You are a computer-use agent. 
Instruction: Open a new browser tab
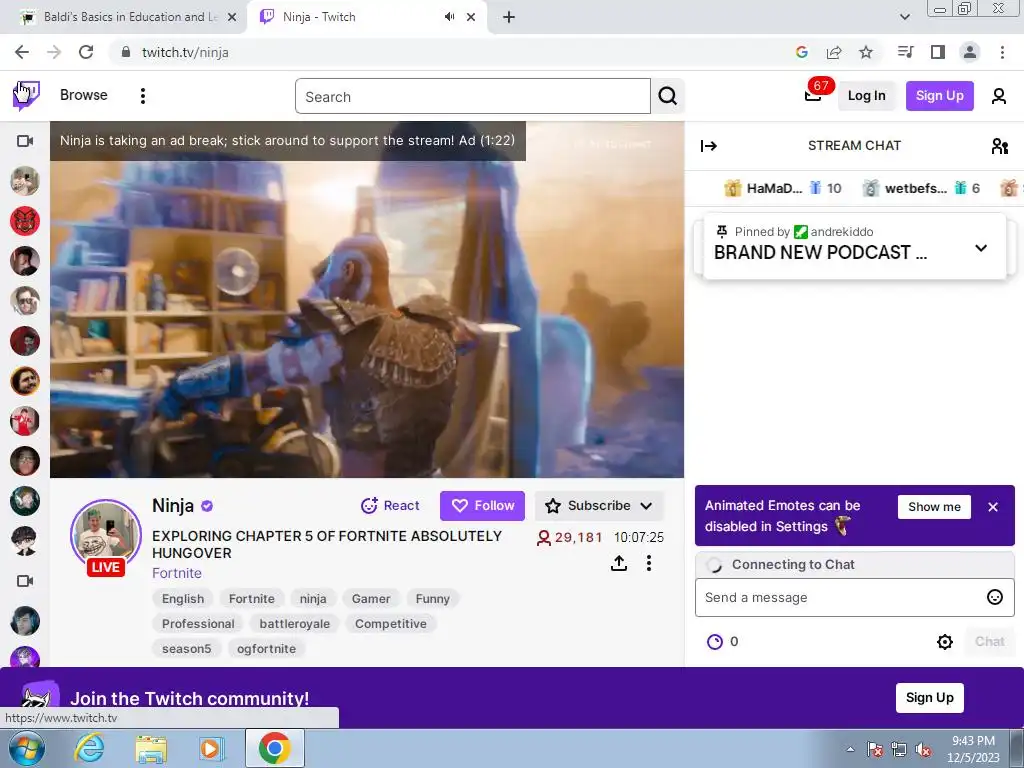coord(509,17)
